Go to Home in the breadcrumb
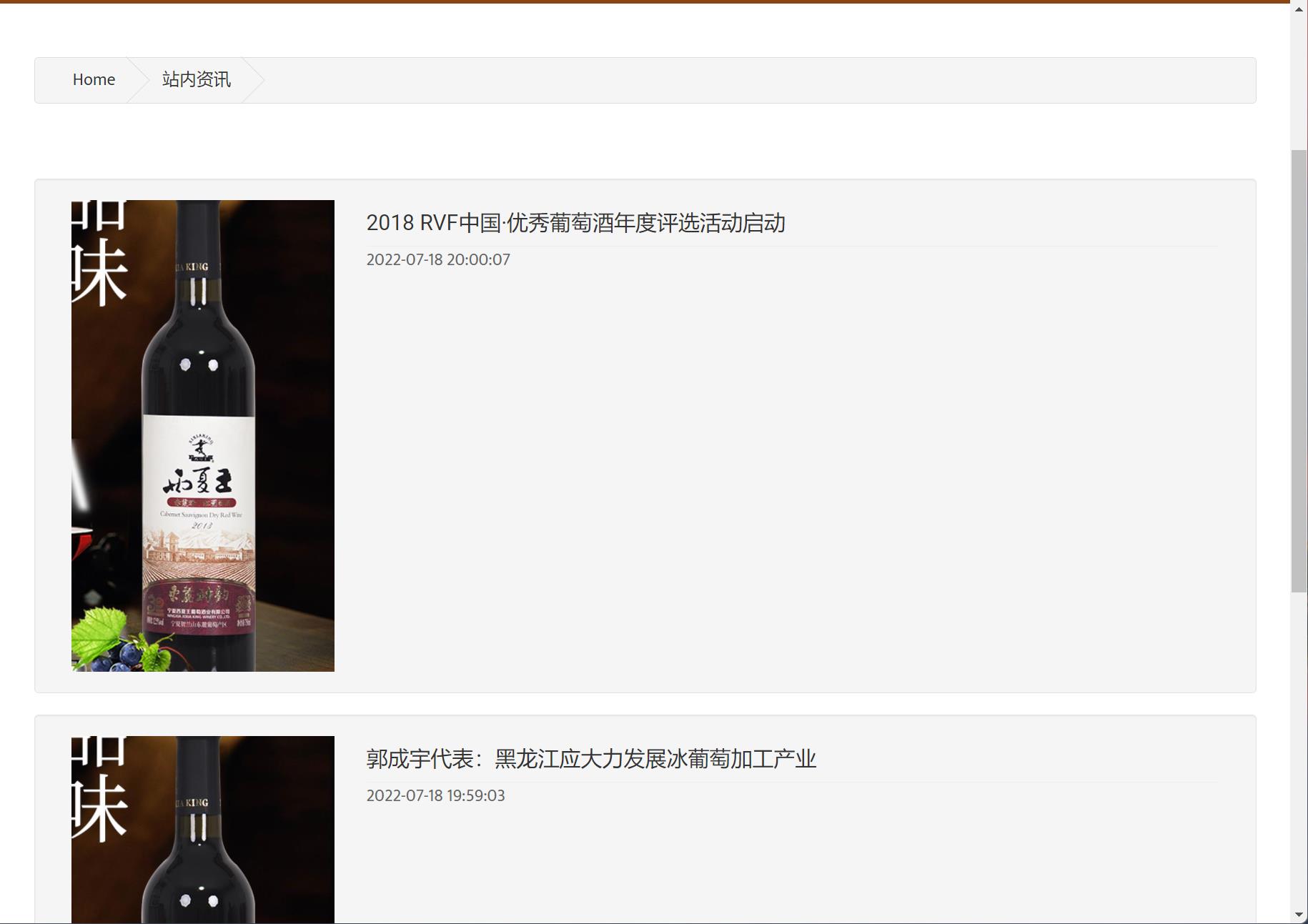The image size is (1308, 924). coord(94,79)
